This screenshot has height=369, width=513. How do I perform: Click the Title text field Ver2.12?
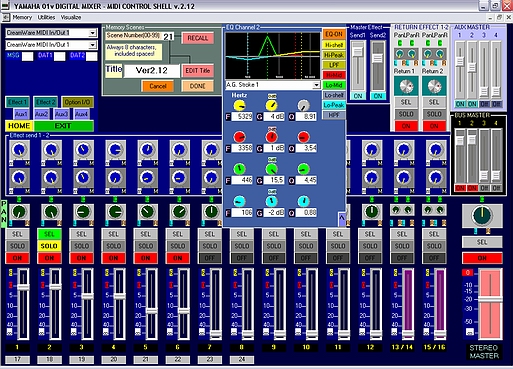coord(151,71)
